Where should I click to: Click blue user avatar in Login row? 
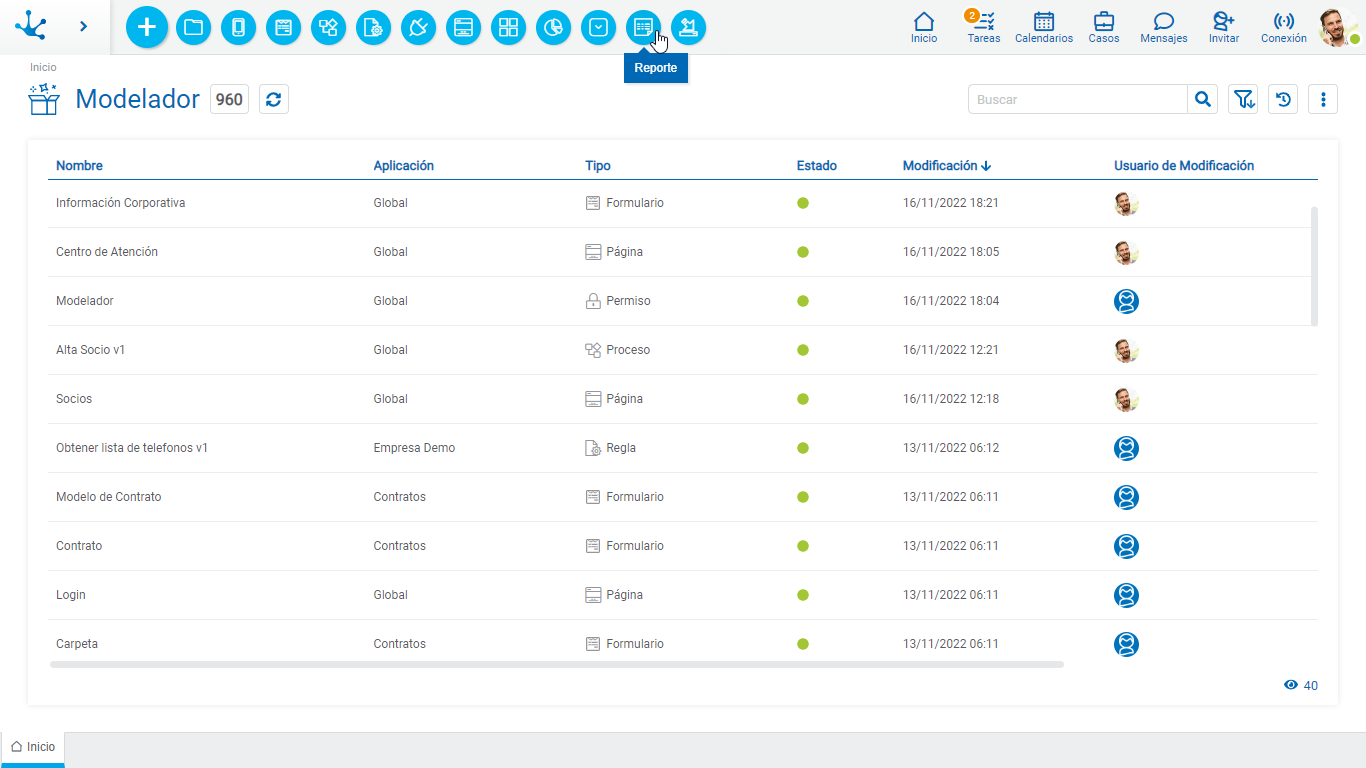(x=1127, y=595)
